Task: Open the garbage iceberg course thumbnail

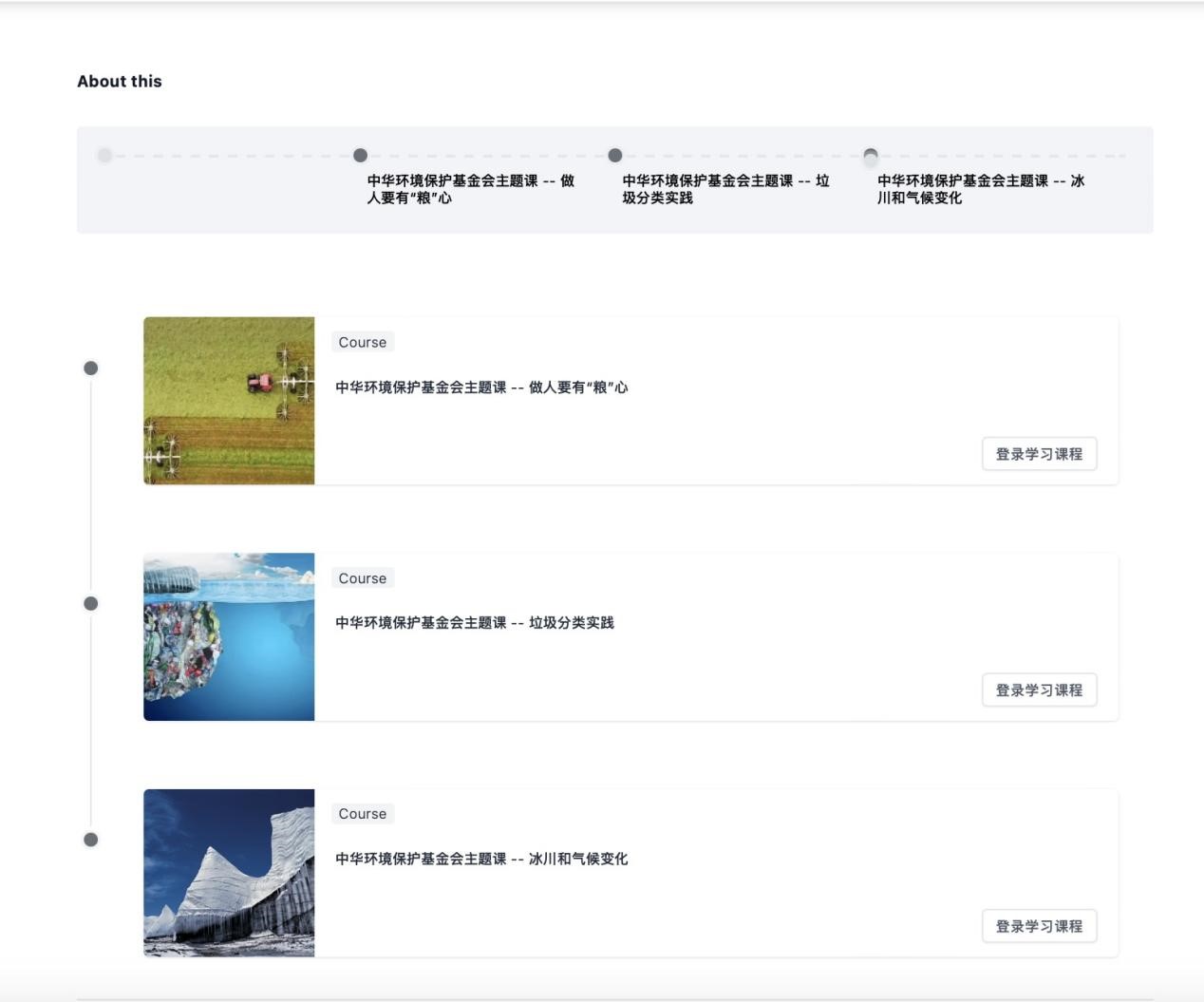Action: tap(229, 636)
